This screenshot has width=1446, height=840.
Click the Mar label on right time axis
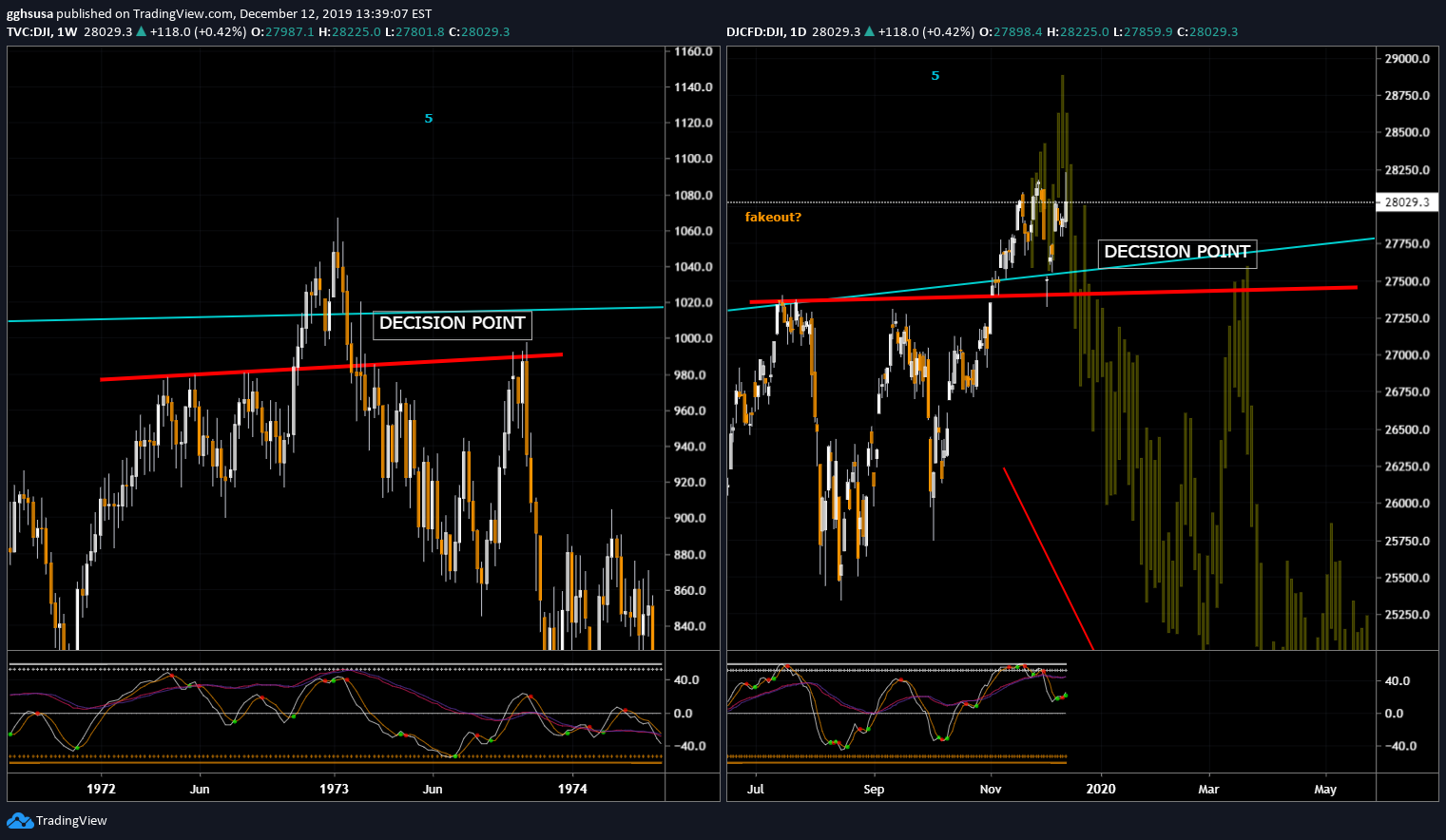[x=1208, y=789]
